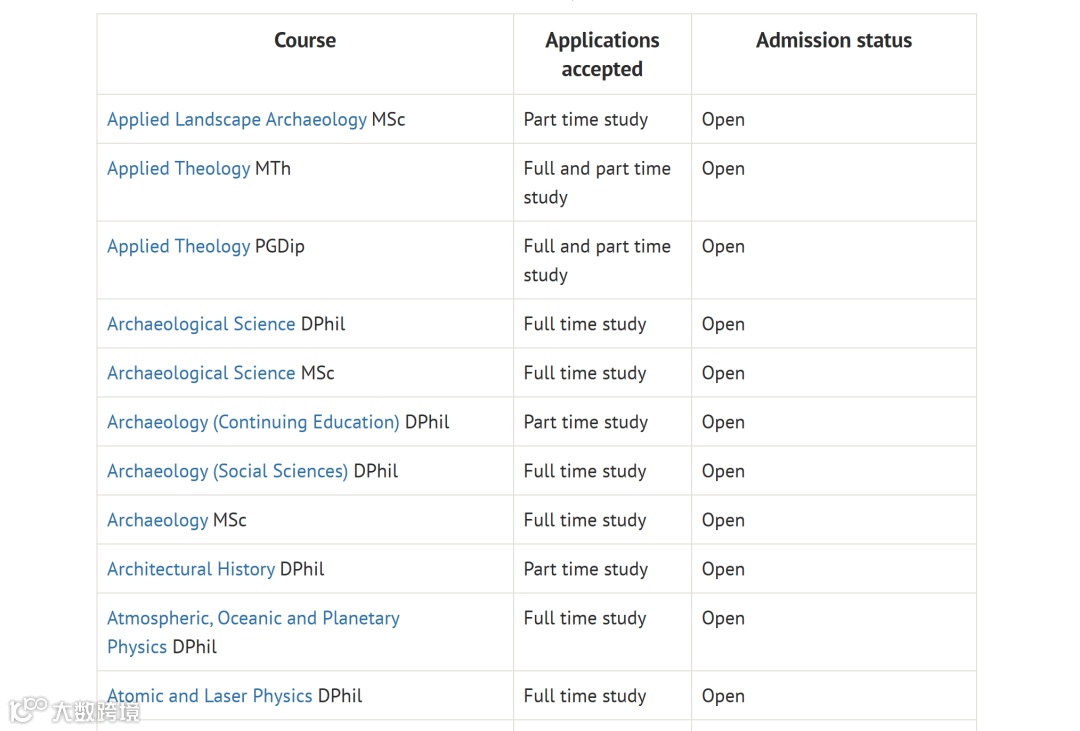The height and width of the screenshot is (731, 1080).
Task: Open Atomic and Laser Physics DPhil link
Action: coord(209,696)
